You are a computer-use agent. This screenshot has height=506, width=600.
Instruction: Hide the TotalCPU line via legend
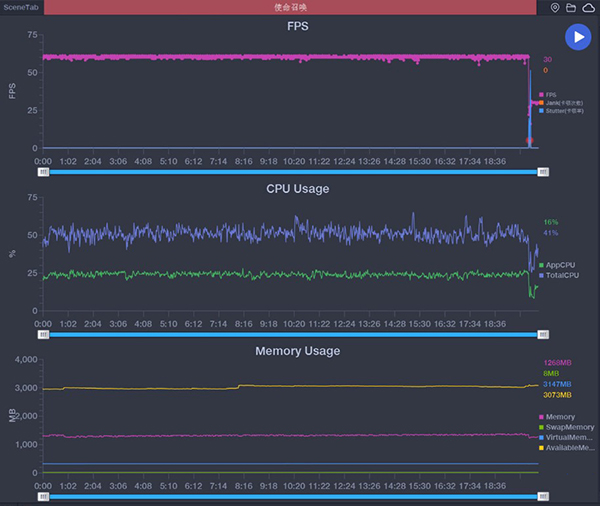[560, 274]
